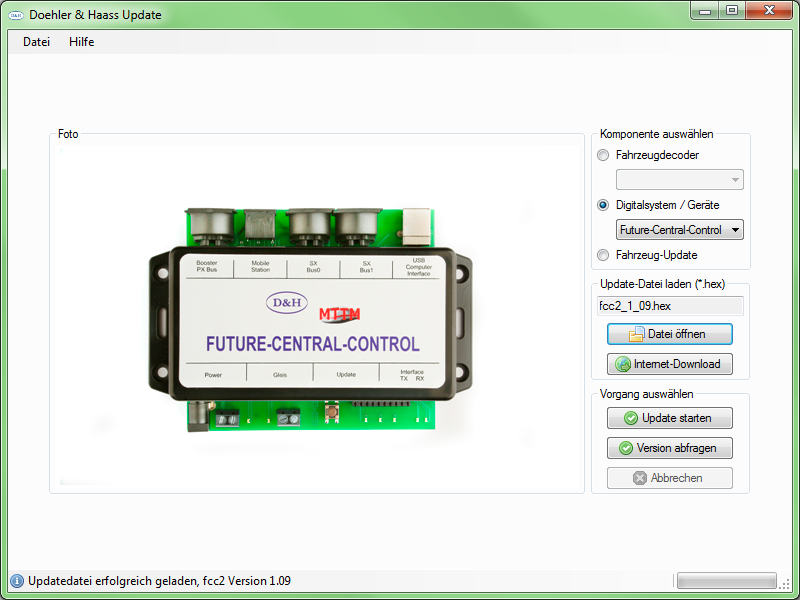Viewport: 800px width, 600px height.
Task: Open the Hilfe menu
Action: [x=82, y=42]
